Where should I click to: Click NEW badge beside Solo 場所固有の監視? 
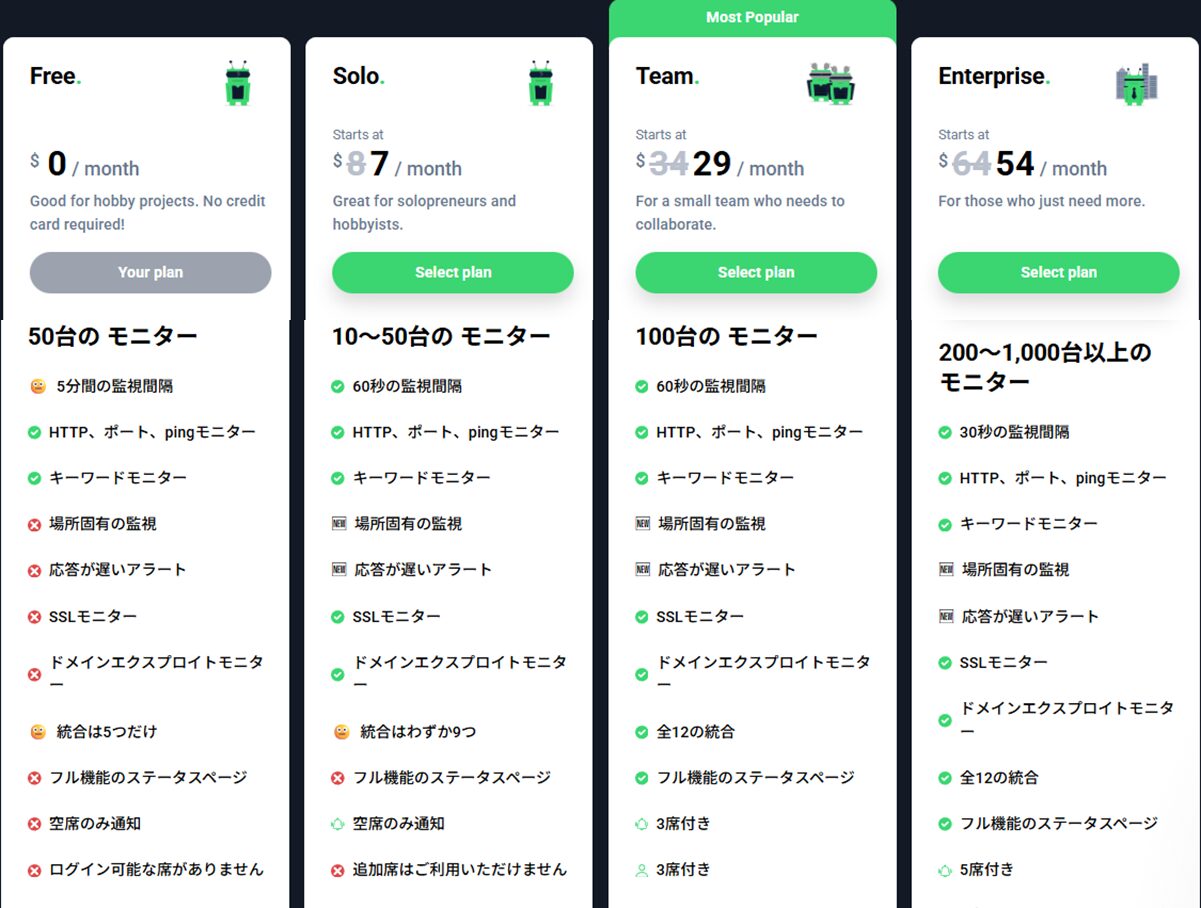(x=338, y=524)
